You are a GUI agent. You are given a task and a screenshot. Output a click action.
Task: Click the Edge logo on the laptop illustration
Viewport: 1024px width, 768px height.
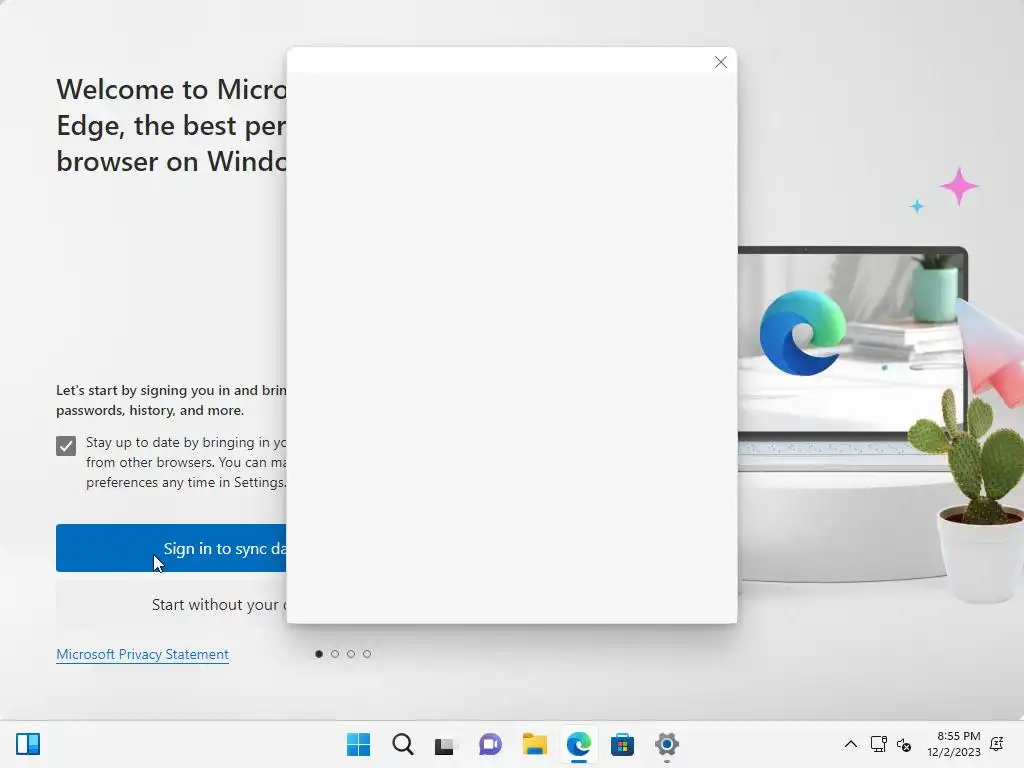click(803, 332)
